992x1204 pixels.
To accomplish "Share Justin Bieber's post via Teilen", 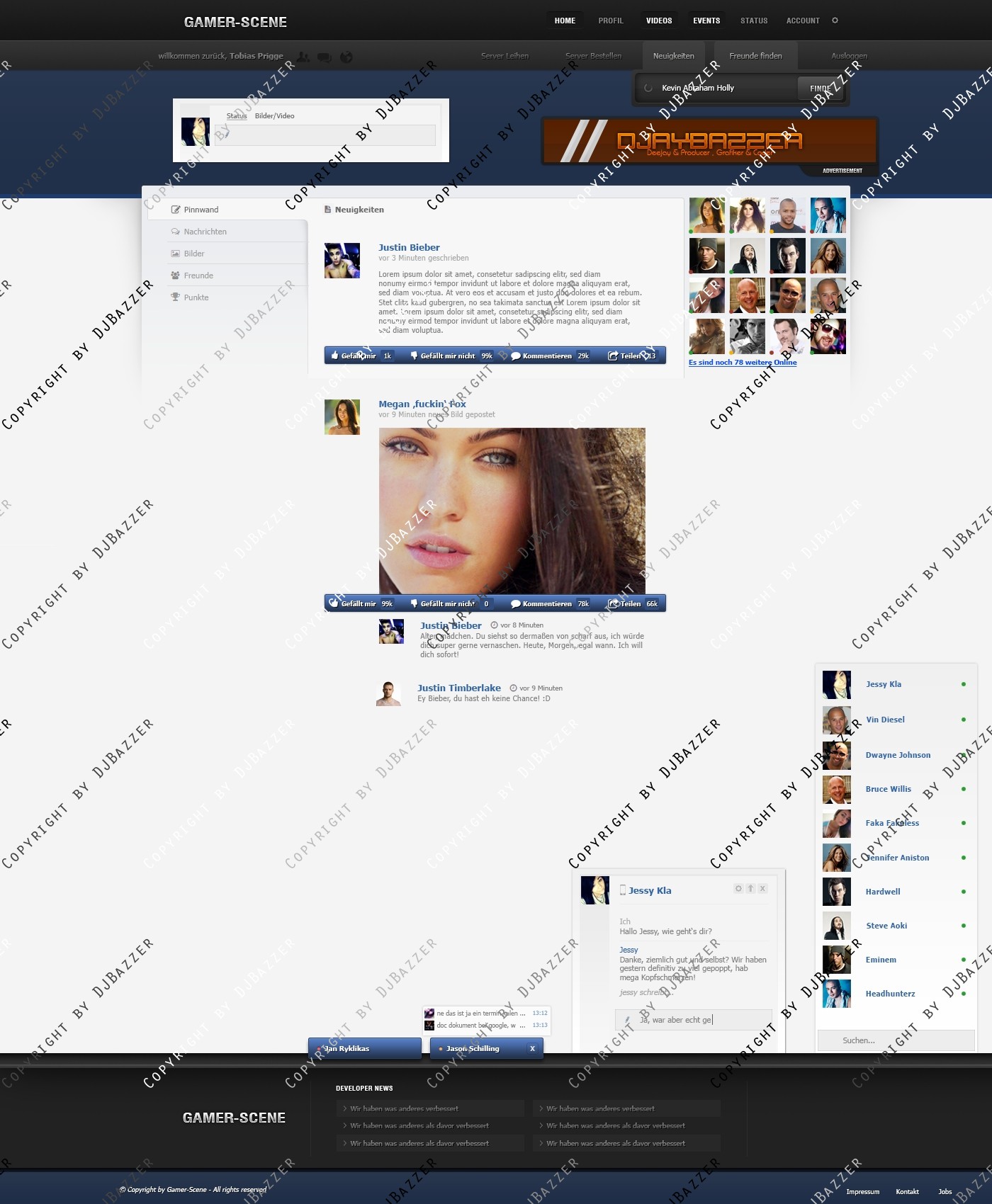I will (633, 356).
